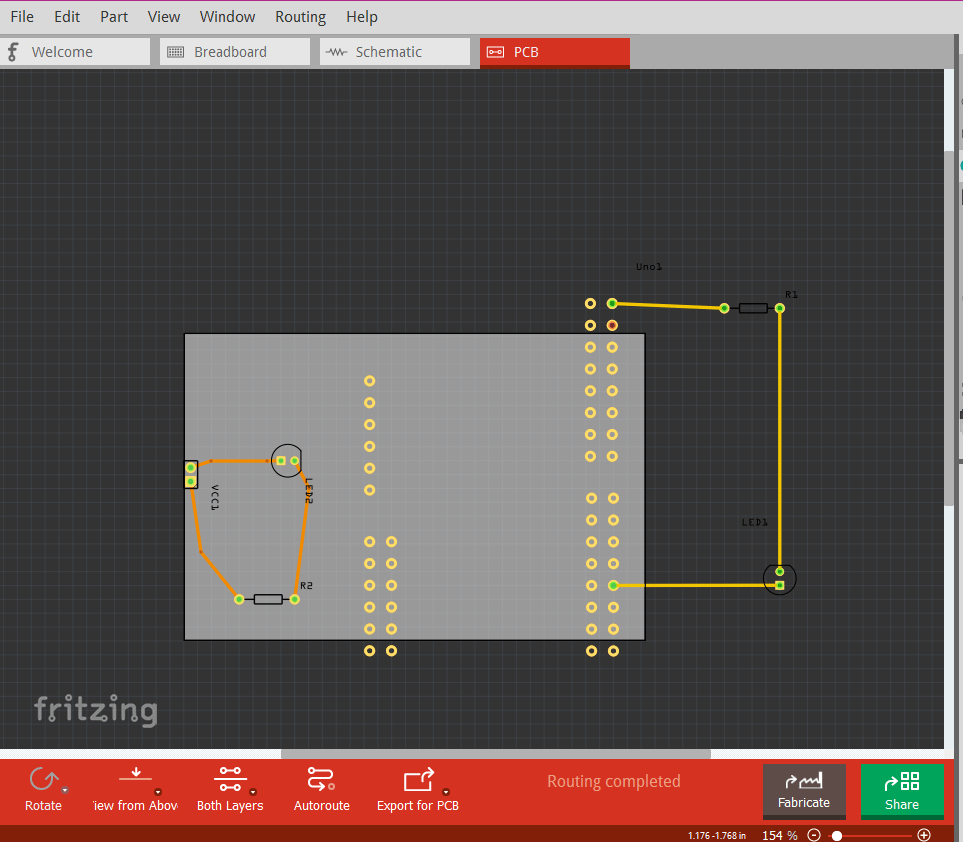Image resolution: width=963 pixels, height=842 pixels.
Task: Select resistor R1 on the board
Action: [755, 308]
